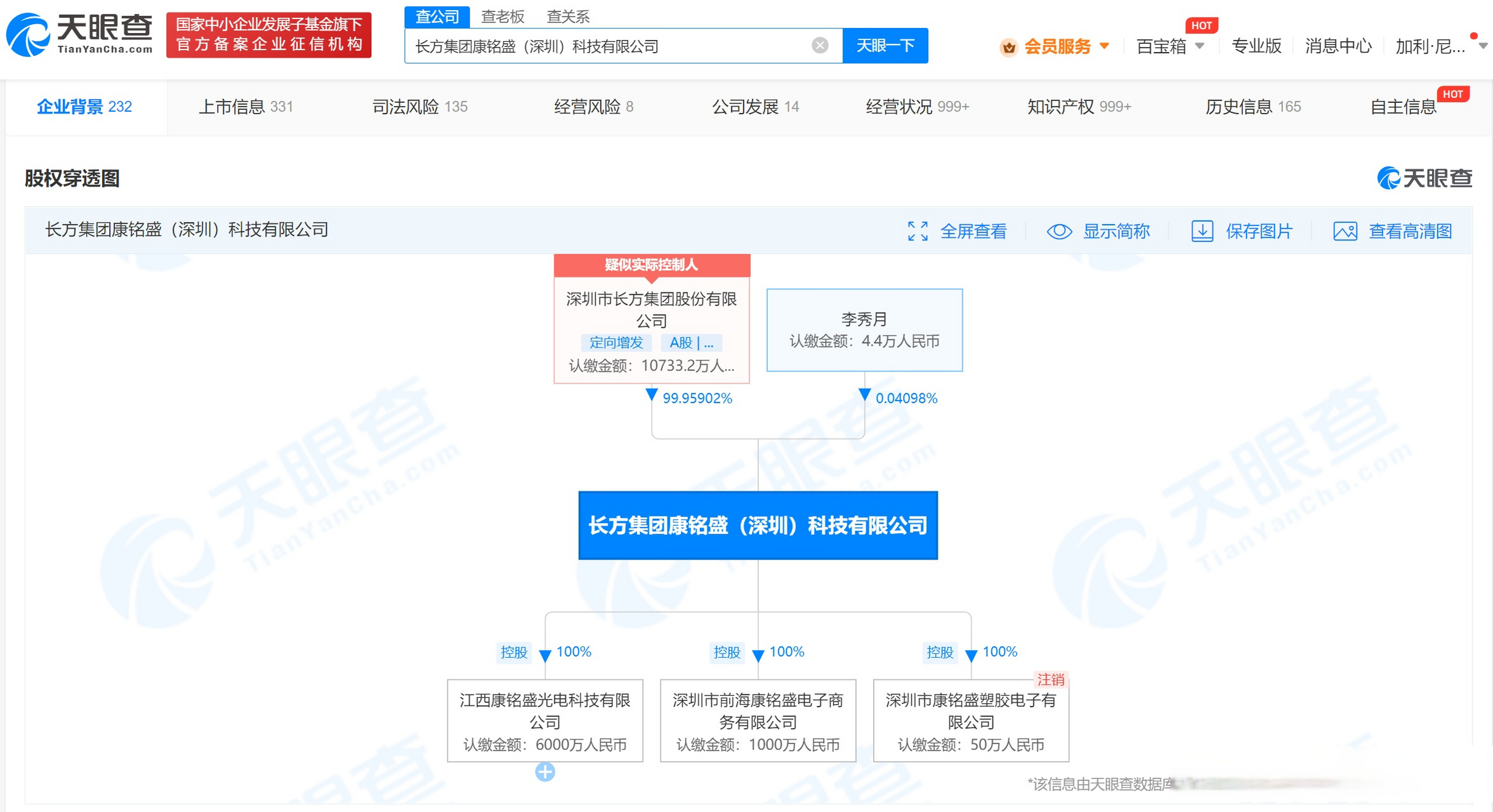Click the 股权穿透图 section heading
Image resolution: width=1493 pixels, height=812 pixels.
point(72,178)
